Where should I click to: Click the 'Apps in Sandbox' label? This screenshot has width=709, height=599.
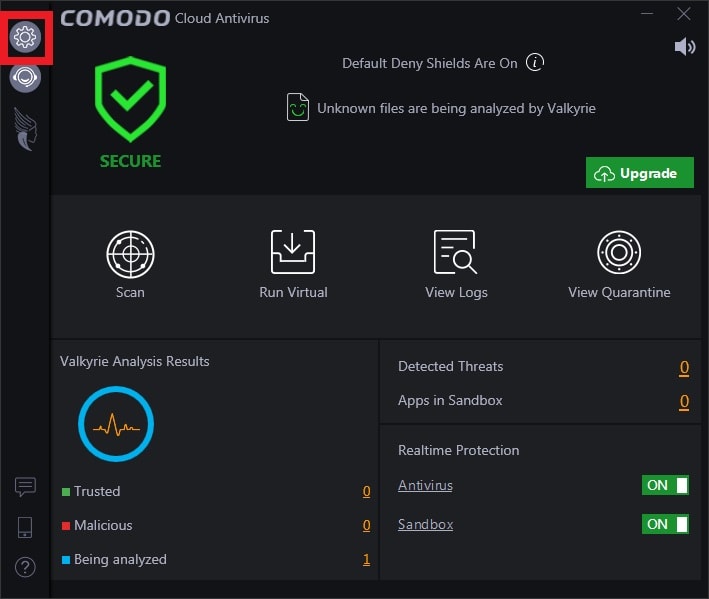pyautogui.click(x=450, y=401)
